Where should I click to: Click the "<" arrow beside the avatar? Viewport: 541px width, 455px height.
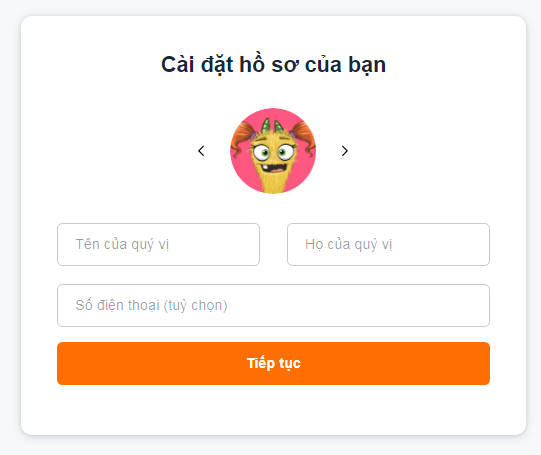pyautogui.click(x=201, y=151)
